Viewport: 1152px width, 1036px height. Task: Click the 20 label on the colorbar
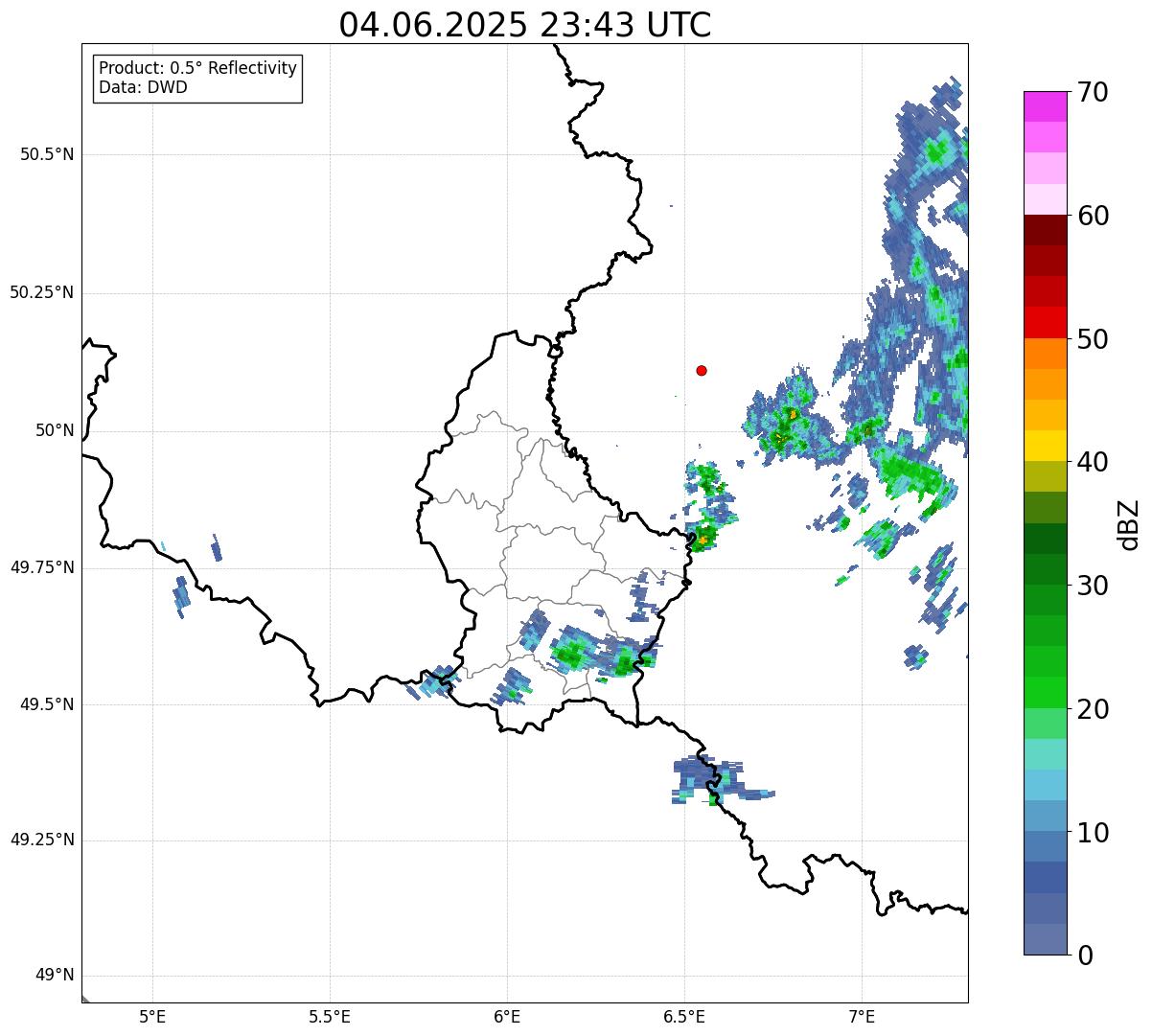pyautogui.click(x=1093, y=709)
